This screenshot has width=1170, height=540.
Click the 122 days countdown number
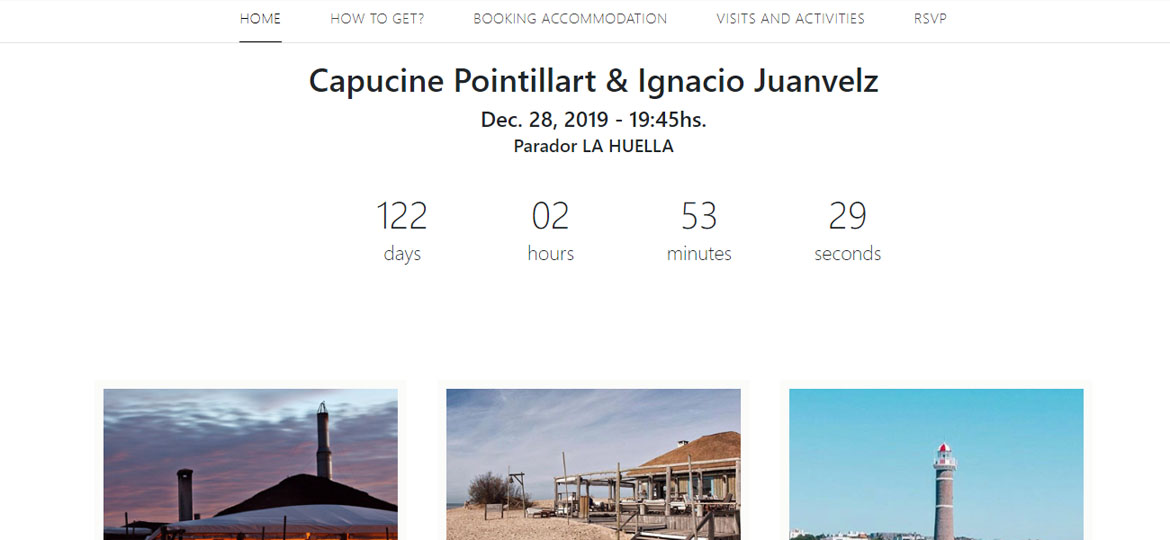pos(401,216)
